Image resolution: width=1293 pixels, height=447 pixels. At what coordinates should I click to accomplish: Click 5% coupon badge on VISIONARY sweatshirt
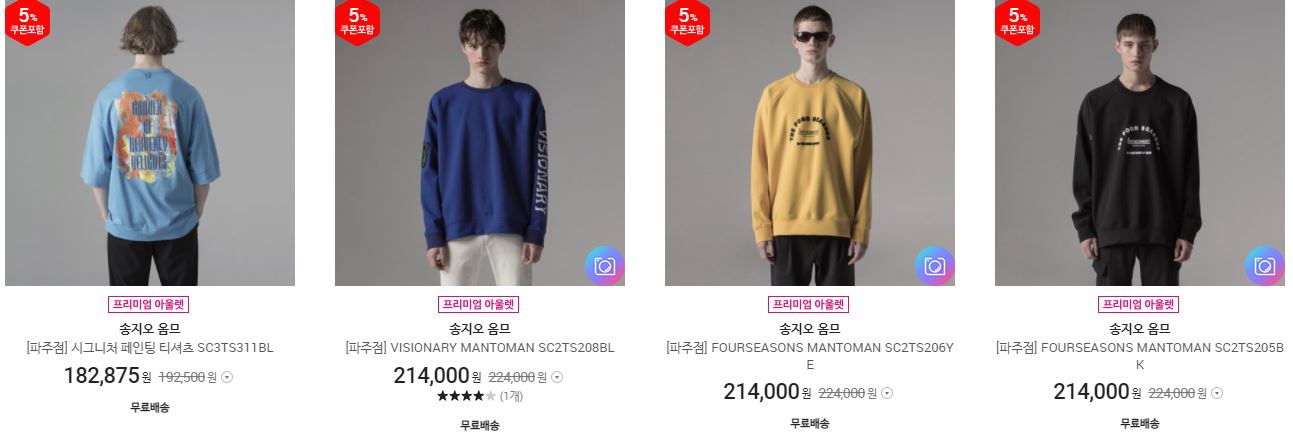pyautogui.click(x=358, y=21)
